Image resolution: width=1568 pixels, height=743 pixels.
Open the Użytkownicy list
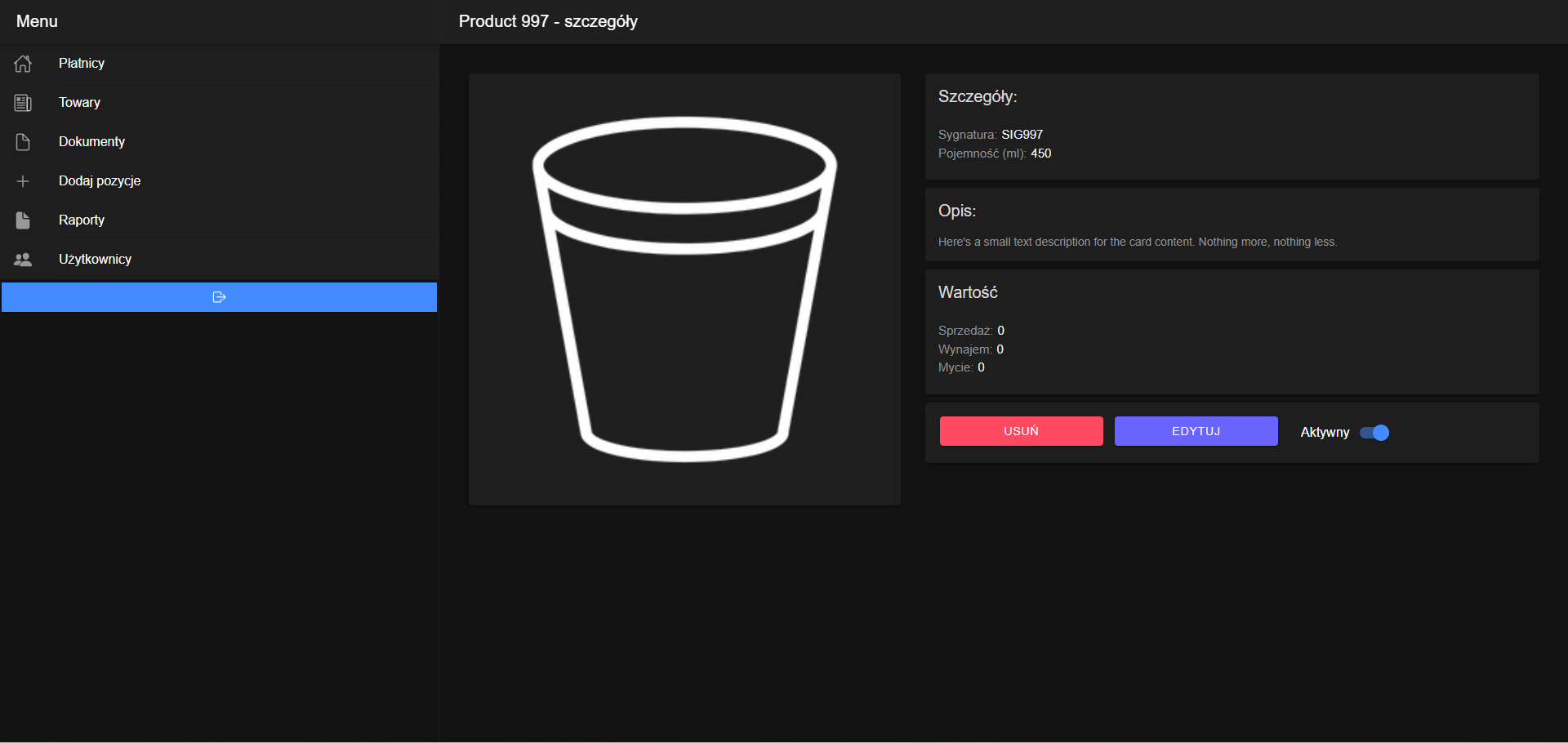click(95, 259)
